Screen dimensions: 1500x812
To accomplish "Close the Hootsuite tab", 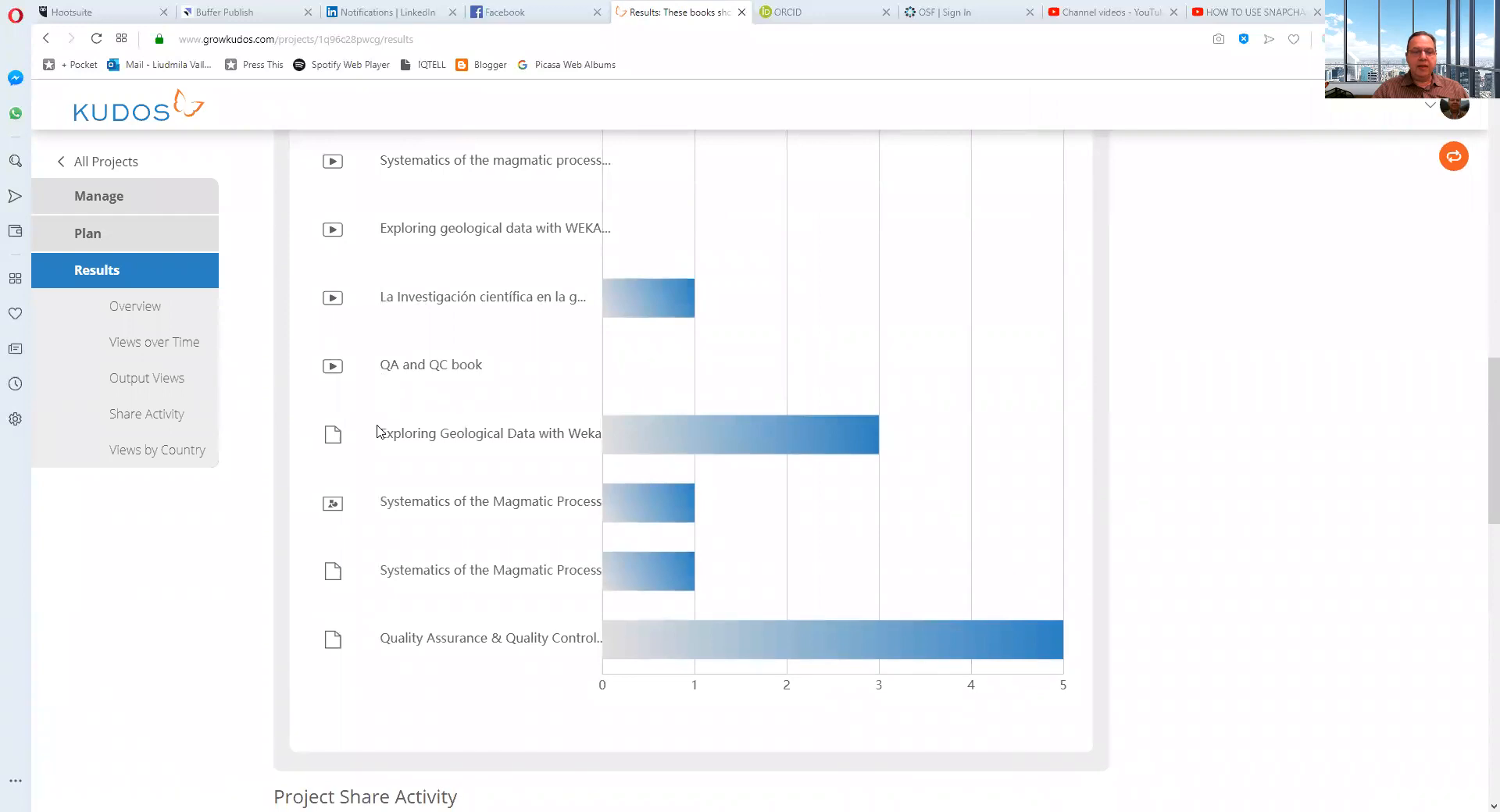I will point(163,12).
